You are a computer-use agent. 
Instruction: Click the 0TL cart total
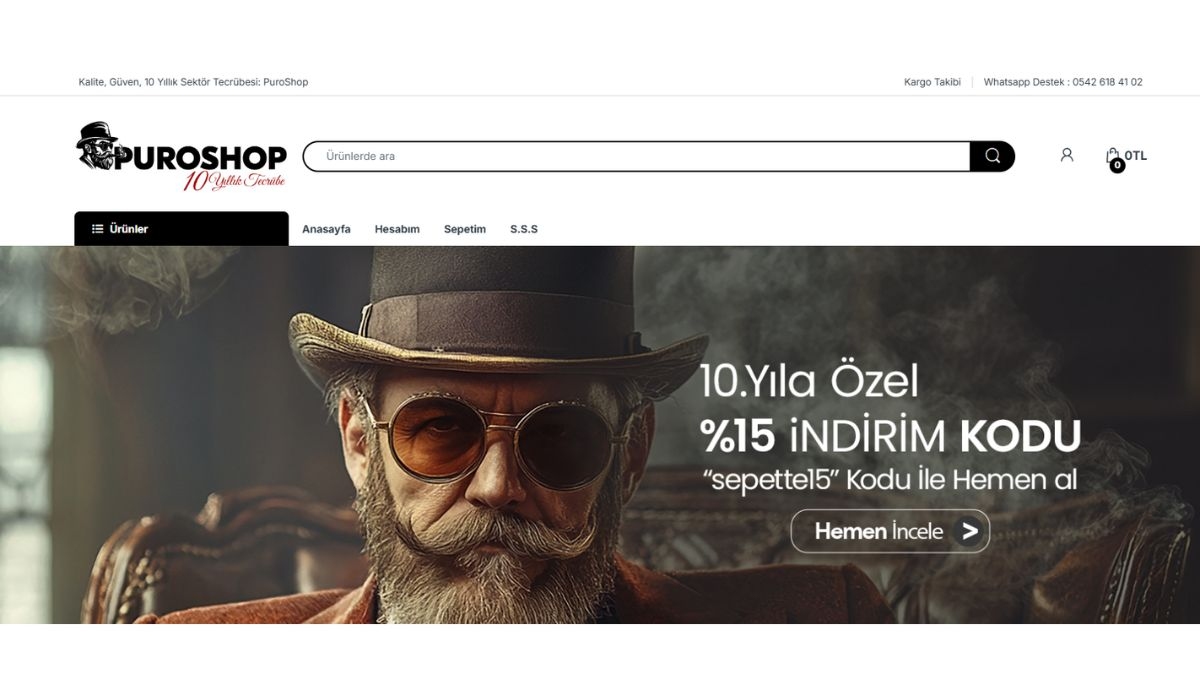click(1136, 155)
